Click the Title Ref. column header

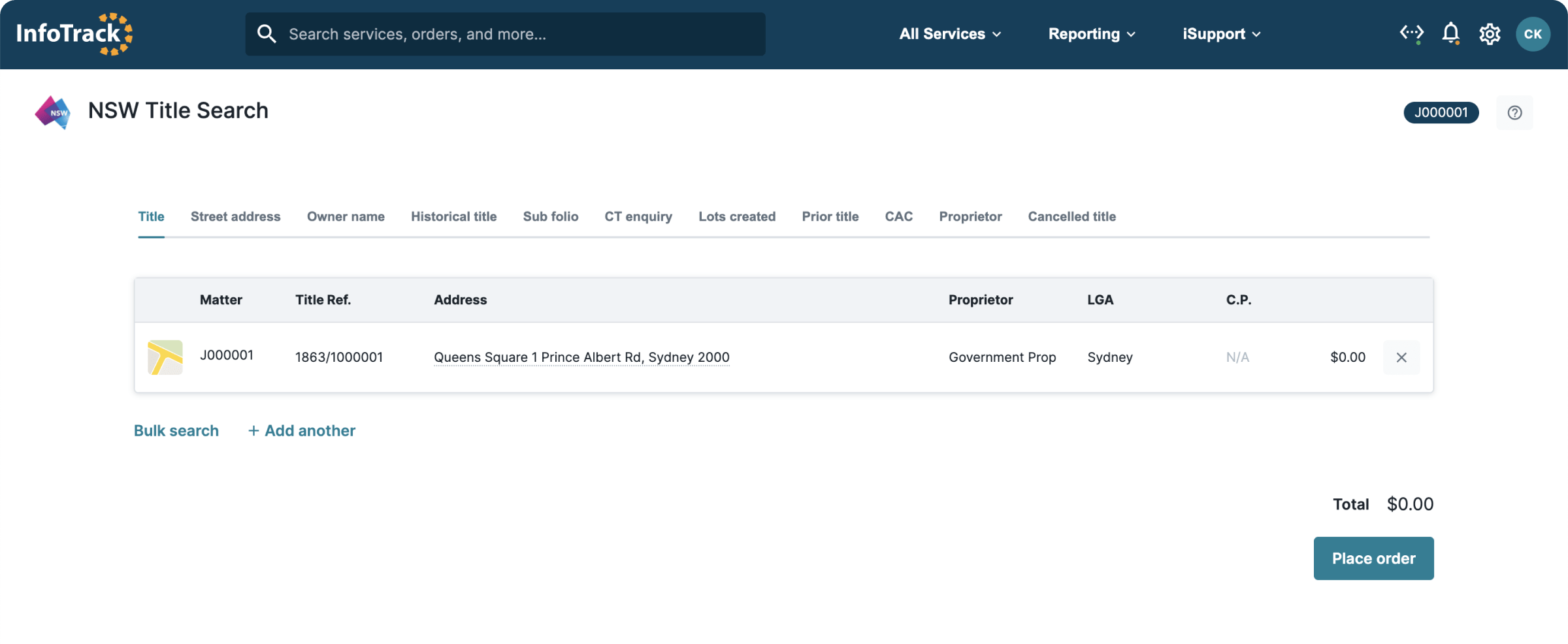323,300
